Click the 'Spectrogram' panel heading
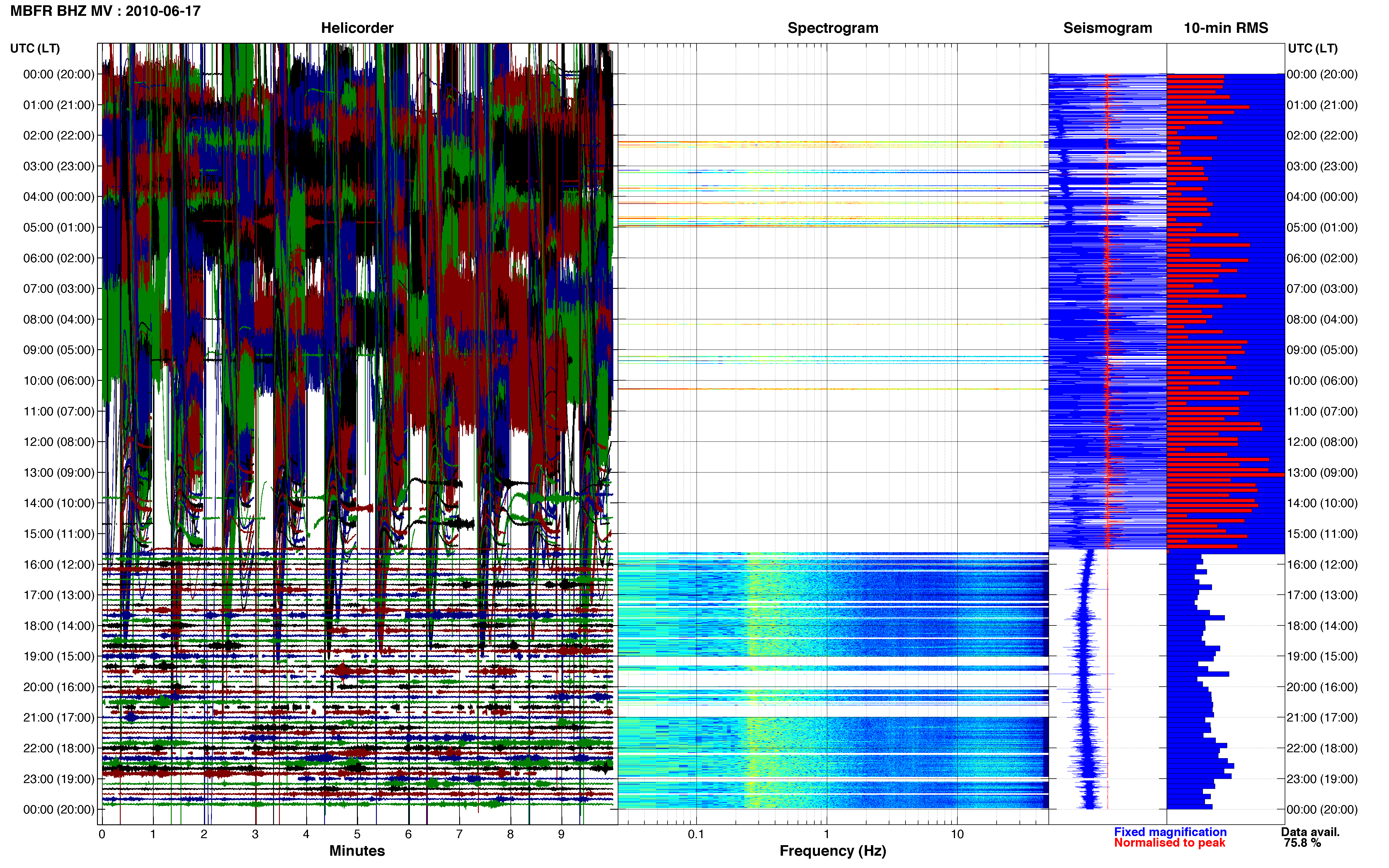 coord(833,28)
